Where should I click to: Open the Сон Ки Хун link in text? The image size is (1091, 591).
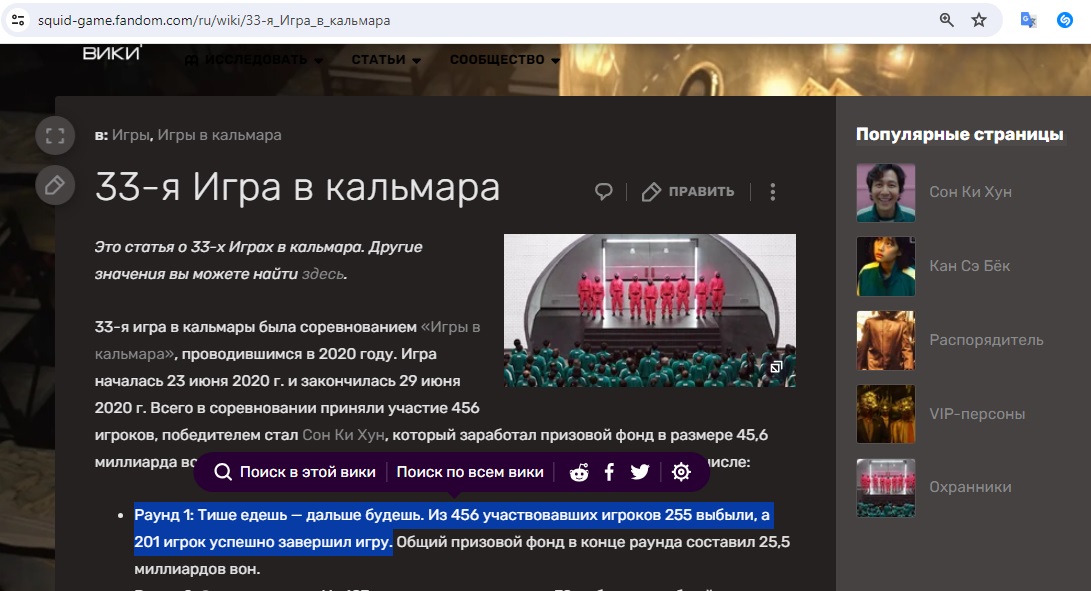tap(343, 435)
